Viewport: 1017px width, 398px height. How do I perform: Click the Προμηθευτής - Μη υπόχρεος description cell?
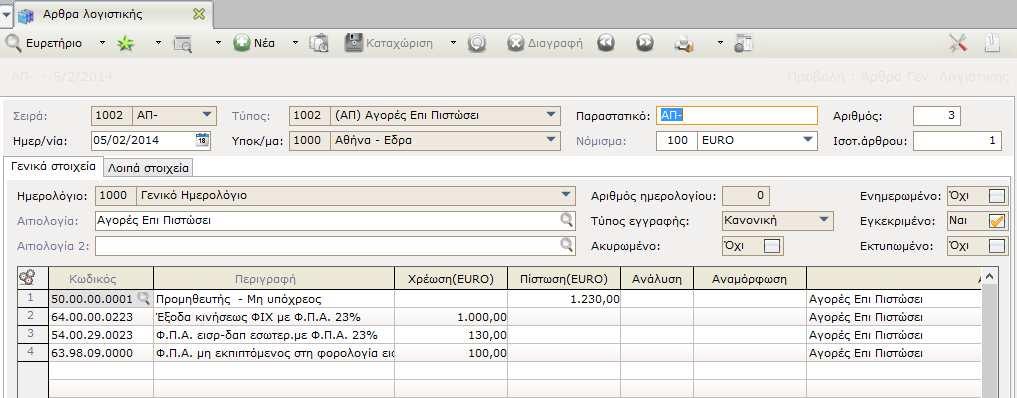tap(274, 299)
